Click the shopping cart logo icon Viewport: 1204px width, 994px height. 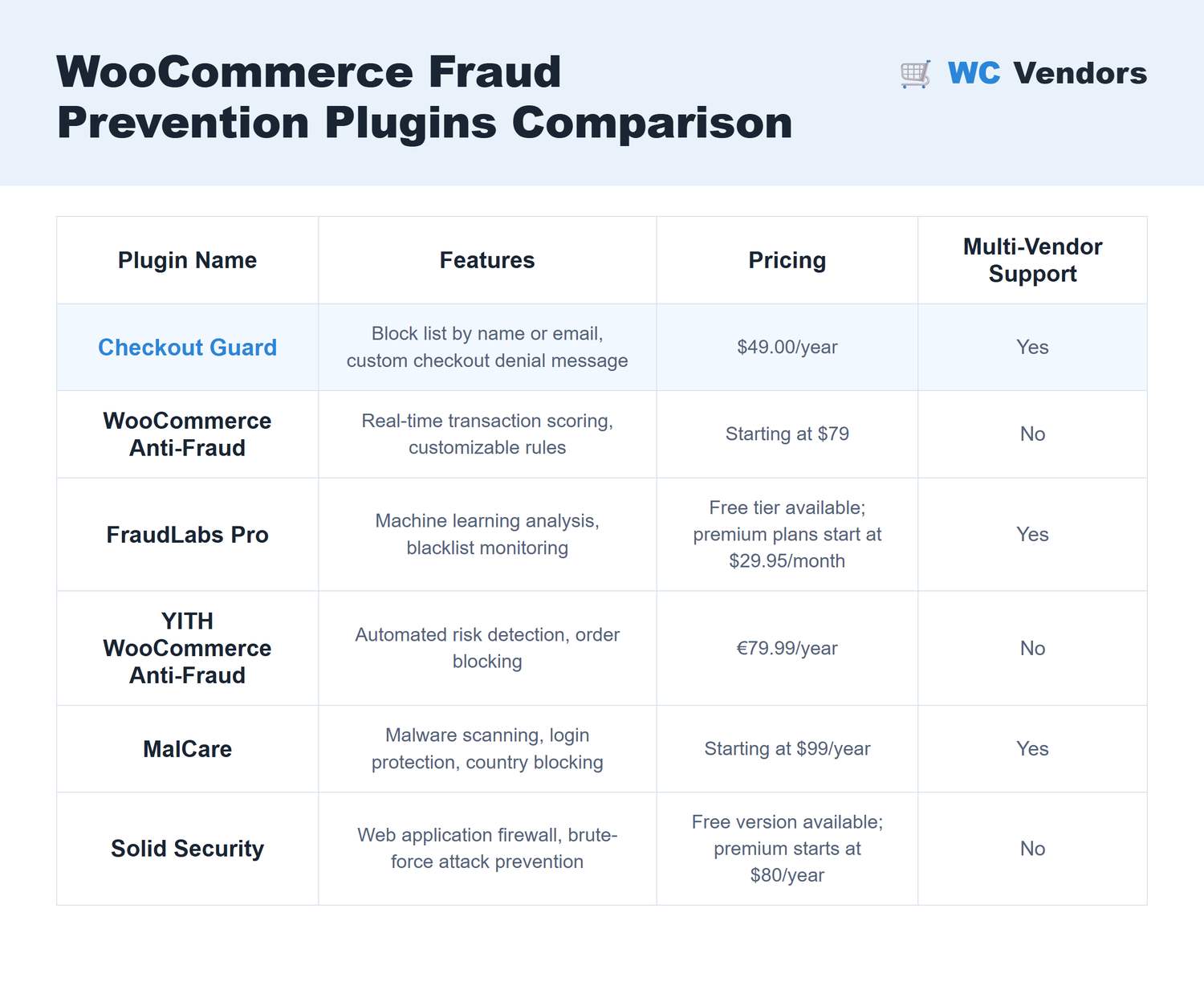pyautogui.click(x=916, y=74)
